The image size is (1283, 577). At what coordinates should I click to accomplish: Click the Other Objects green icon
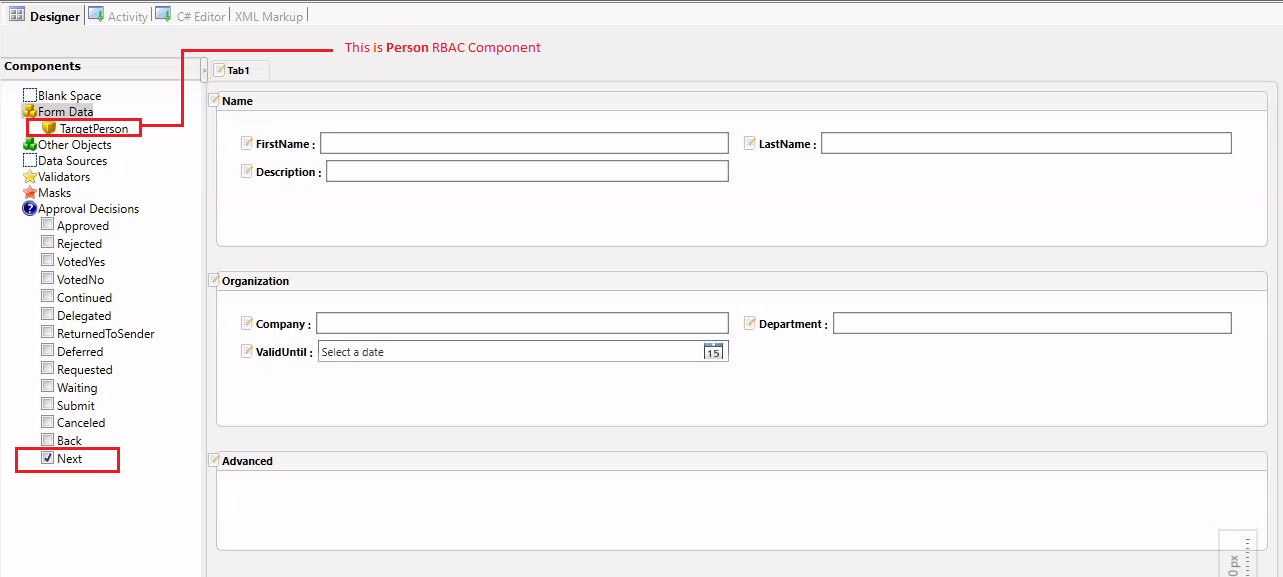tap(30, 144)
